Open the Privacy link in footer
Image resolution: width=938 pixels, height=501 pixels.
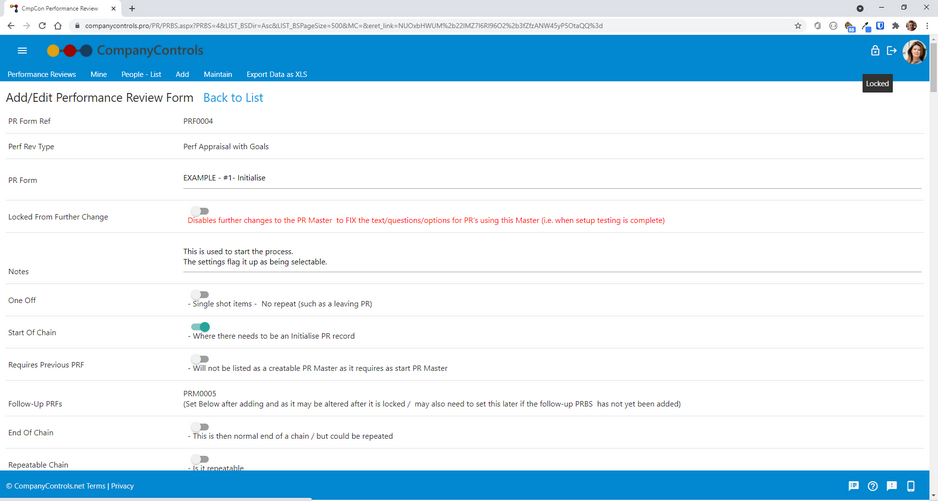point(123,486)
